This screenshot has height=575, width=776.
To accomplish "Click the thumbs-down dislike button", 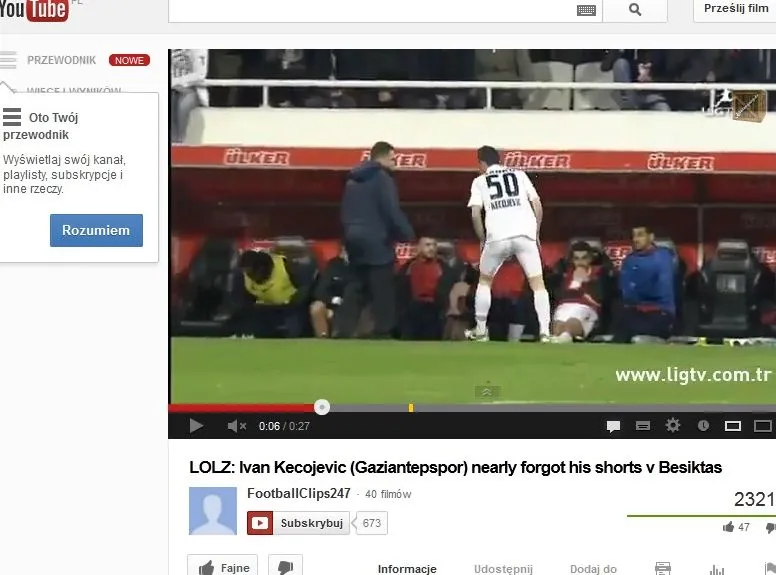I will coord(284,567).
